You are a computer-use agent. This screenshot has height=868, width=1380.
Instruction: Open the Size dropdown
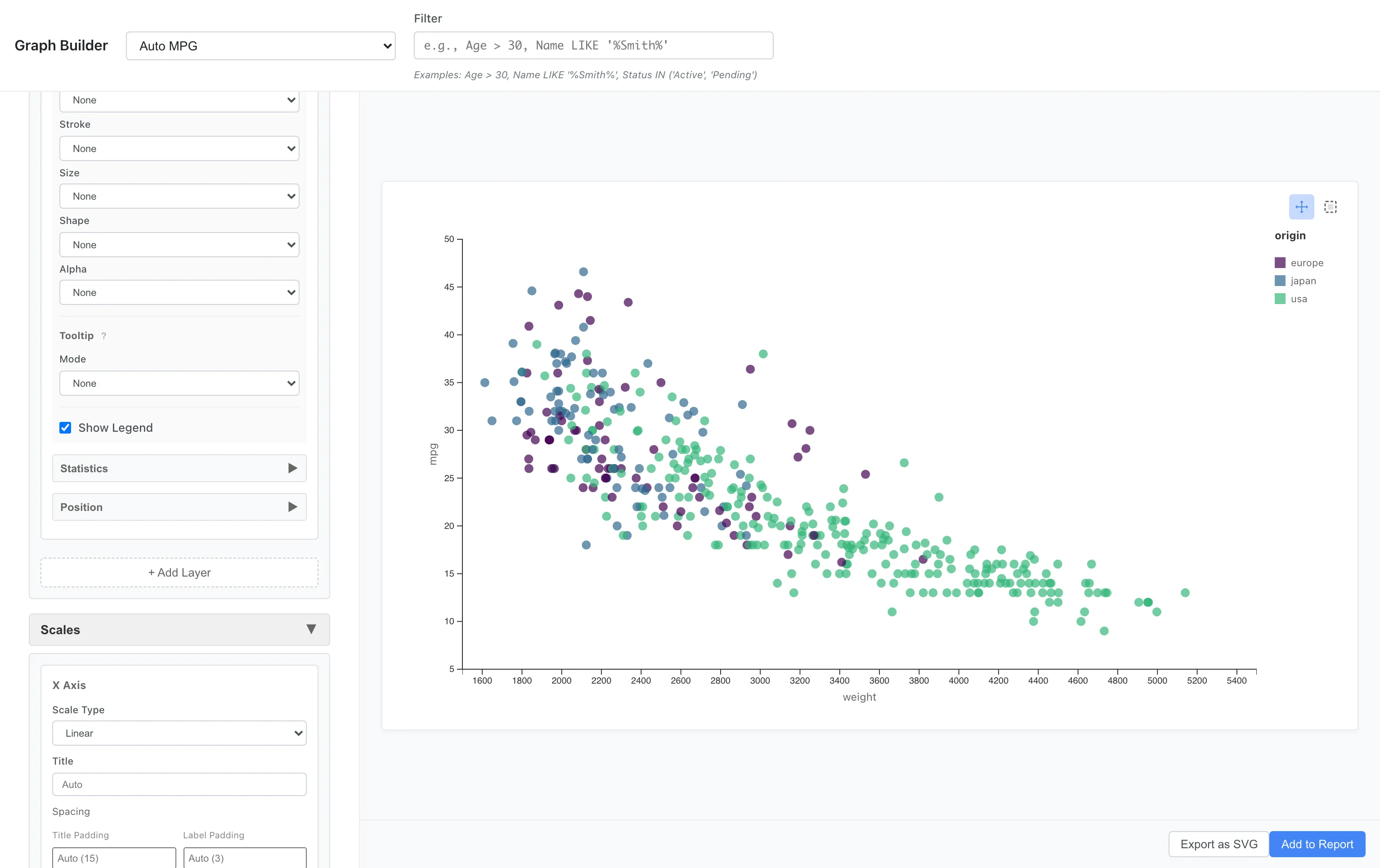[x=179, y=196]
